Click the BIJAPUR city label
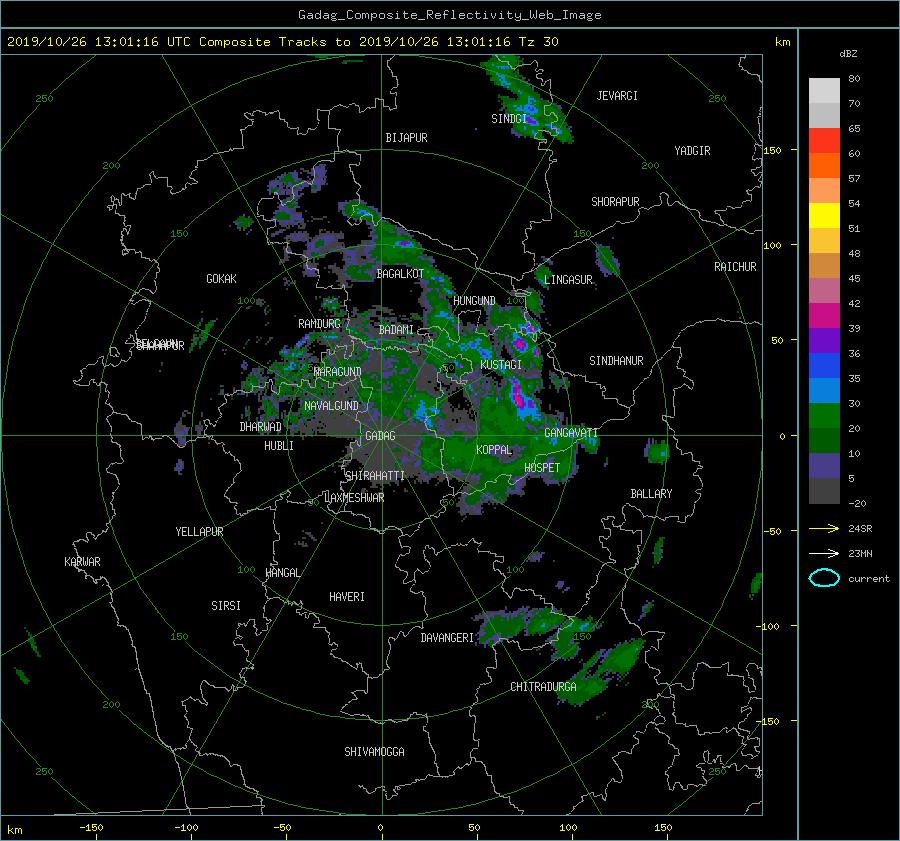The height and width of the screenshot is (841, 900). (x=406, y=138)
